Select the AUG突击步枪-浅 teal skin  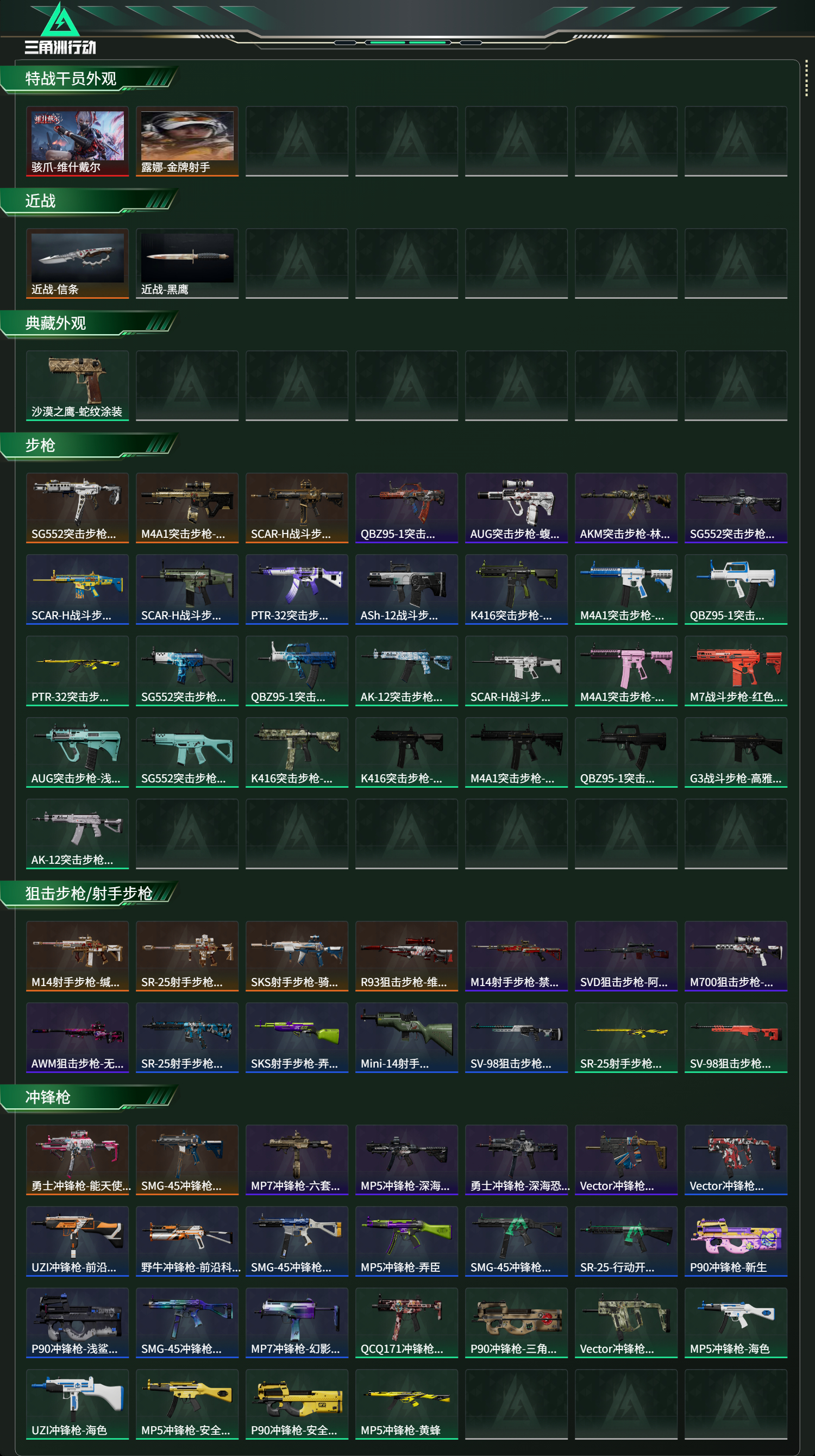click(78, 752)
